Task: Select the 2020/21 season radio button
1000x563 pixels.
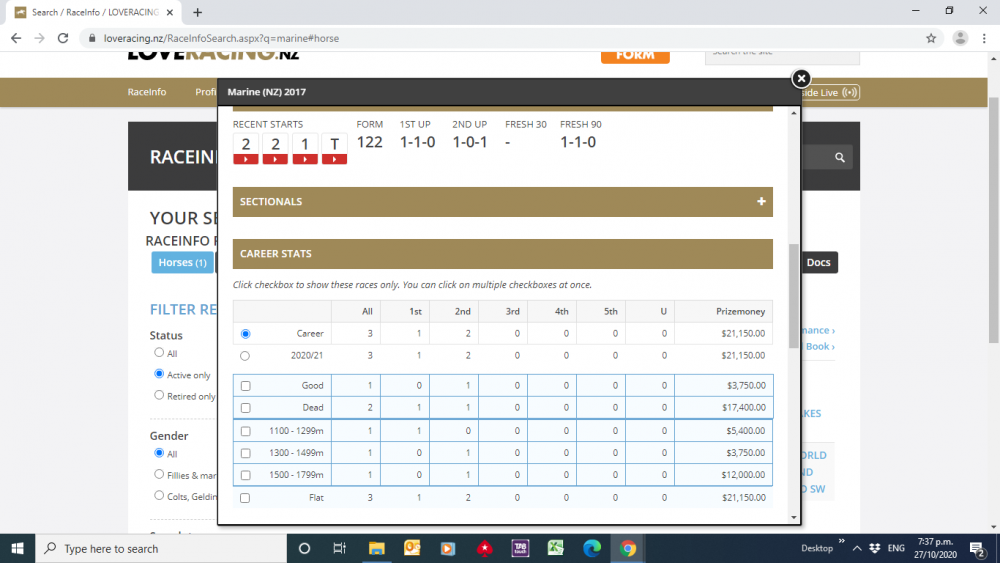Action: 245,355
